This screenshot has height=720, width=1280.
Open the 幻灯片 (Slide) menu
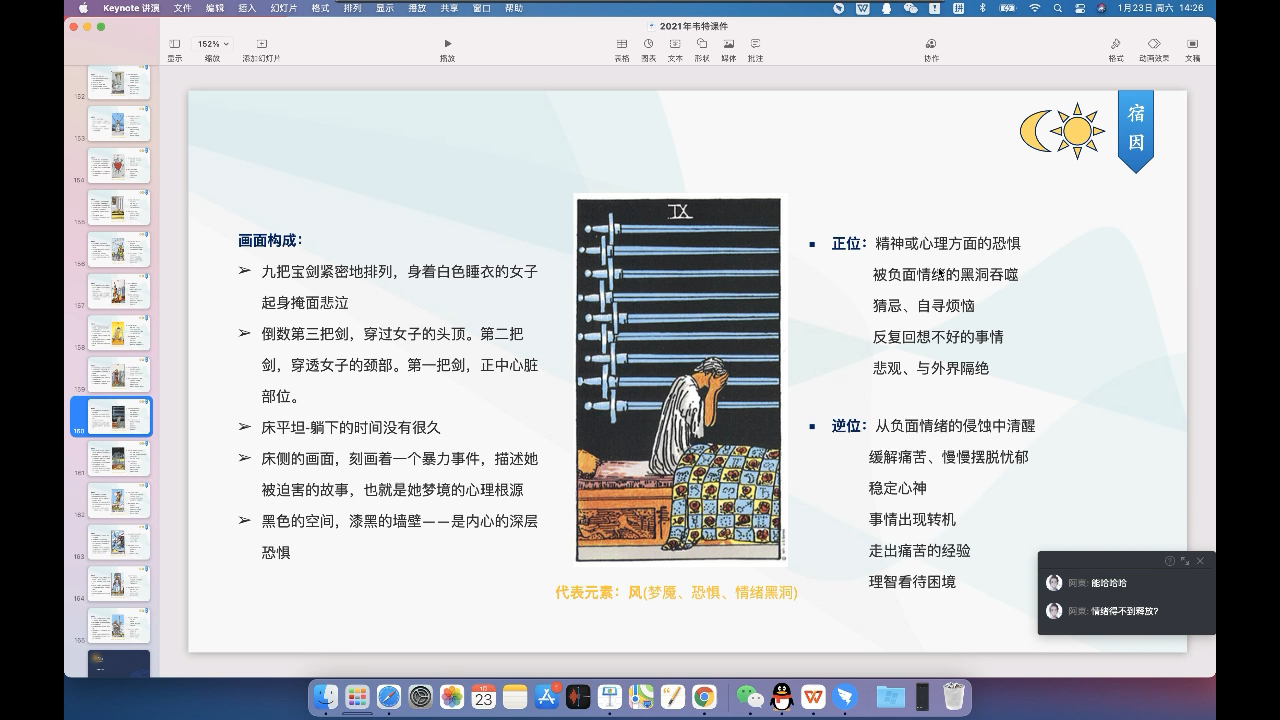pyautogui.click(x=284, y=8)
